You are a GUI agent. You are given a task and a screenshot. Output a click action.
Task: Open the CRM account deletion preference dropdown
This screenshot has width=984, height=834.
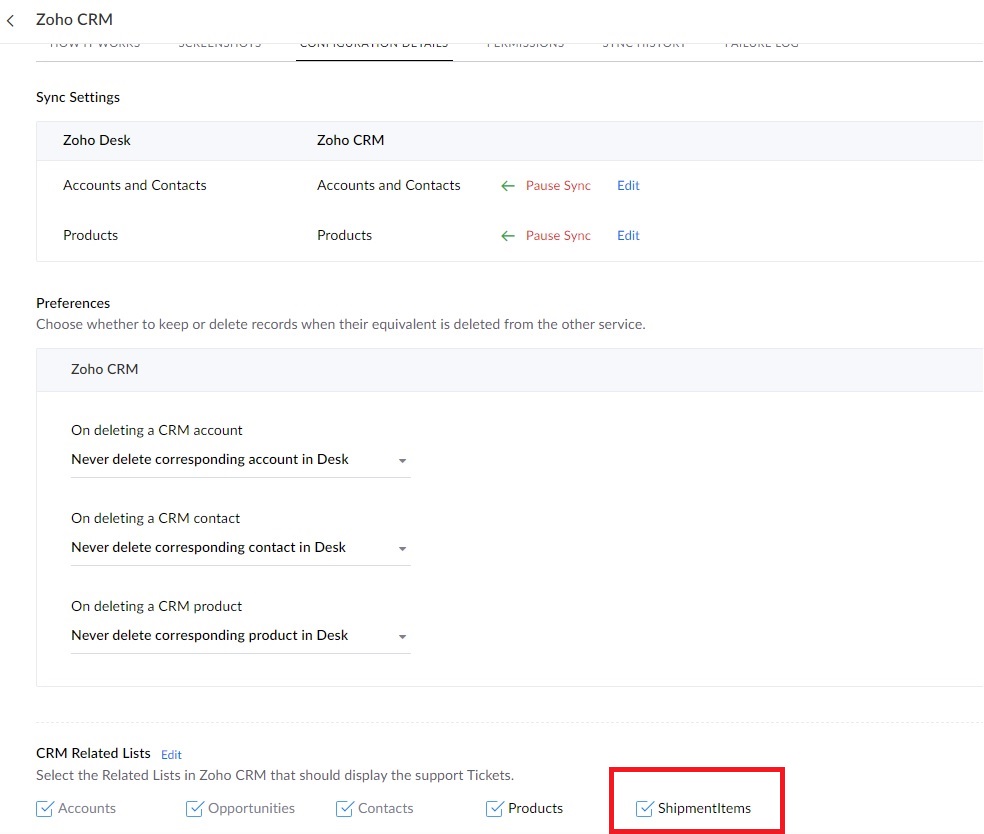click(x=240, y=460)
